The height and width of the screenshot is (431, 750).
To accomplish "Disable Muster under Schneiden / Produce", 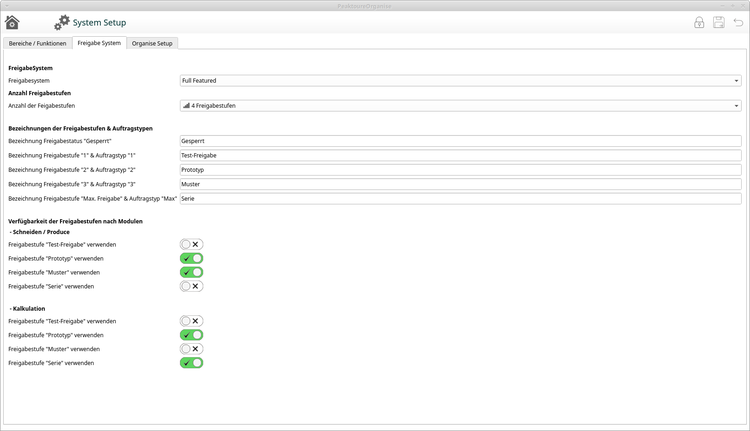I will coord(191,272).
